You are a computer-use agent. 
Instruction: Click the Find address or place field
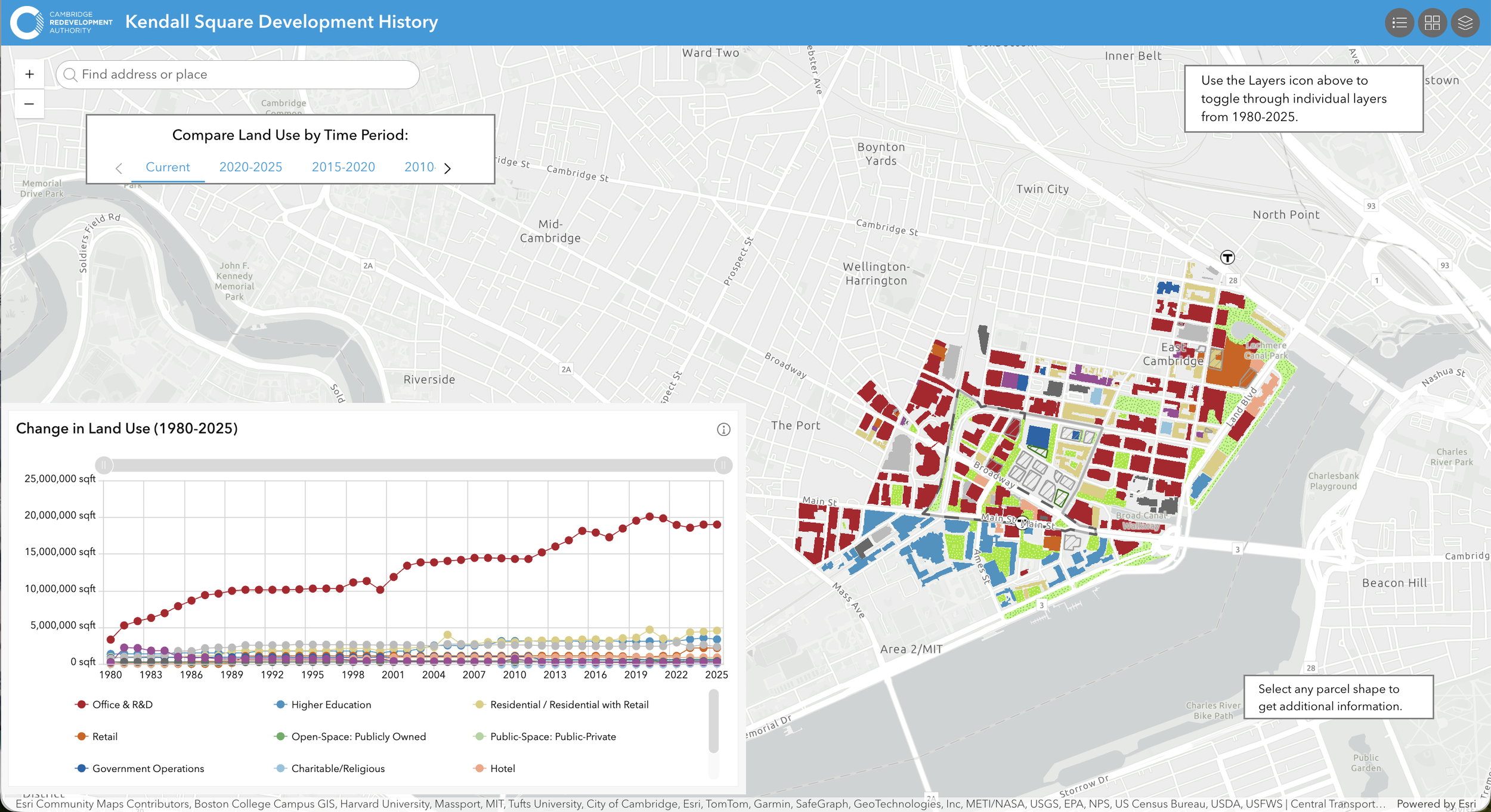coord(238,75)
